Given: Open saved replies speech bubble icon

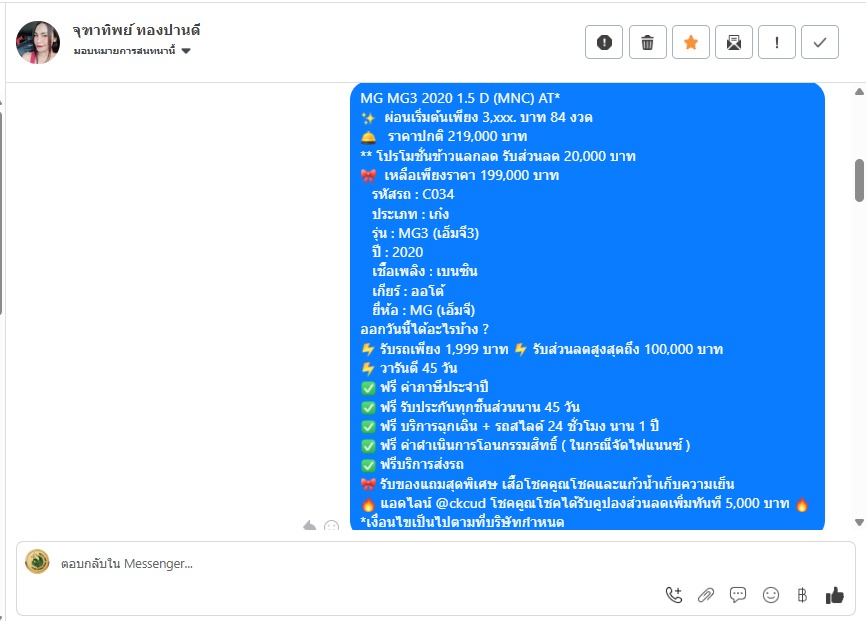Looking at the screenshot, I should (x=738, y=595).
